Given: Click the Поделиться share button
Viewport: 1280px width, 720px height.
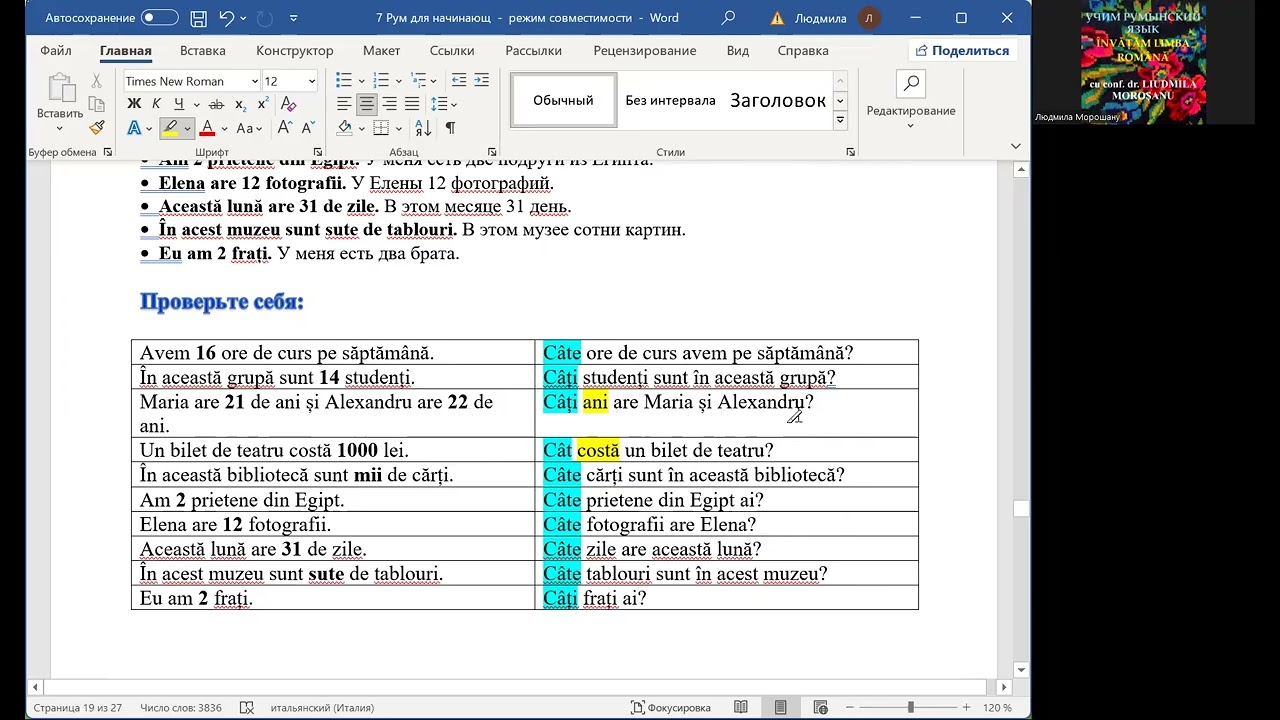Looking at the screenshot, I should pyautogui.click(x=963, y=50).
